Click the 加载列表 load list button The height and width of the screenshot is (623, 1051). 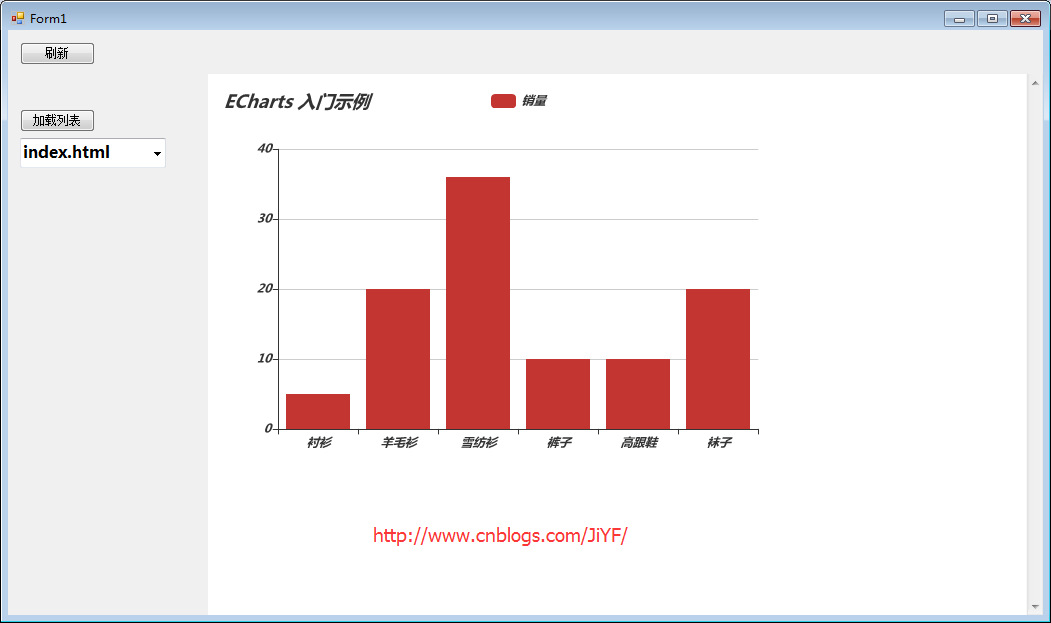tap(57, 121)
